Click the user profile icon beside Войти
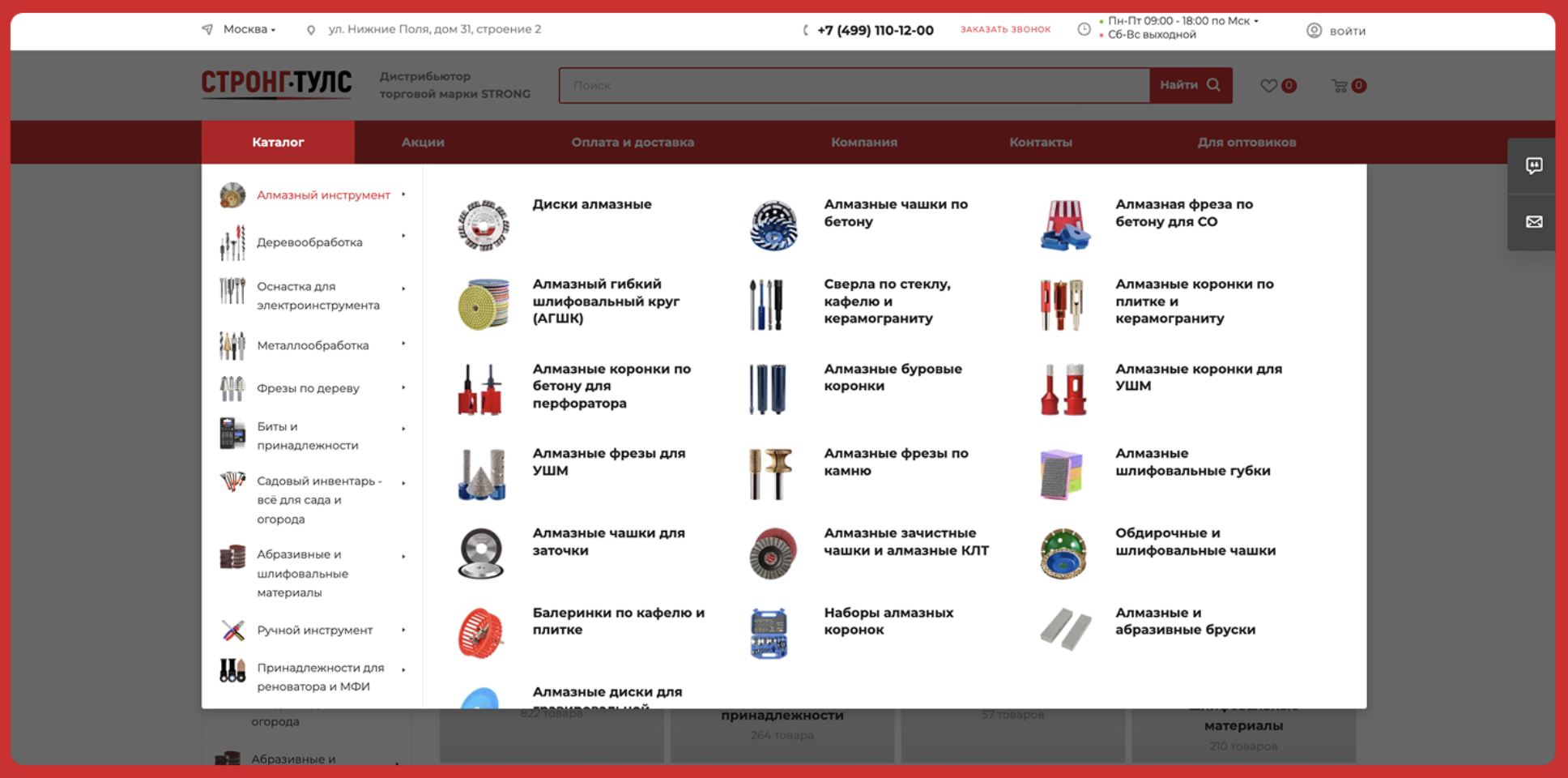The width and height of the screenshot is (1568, 778). 1314,31
